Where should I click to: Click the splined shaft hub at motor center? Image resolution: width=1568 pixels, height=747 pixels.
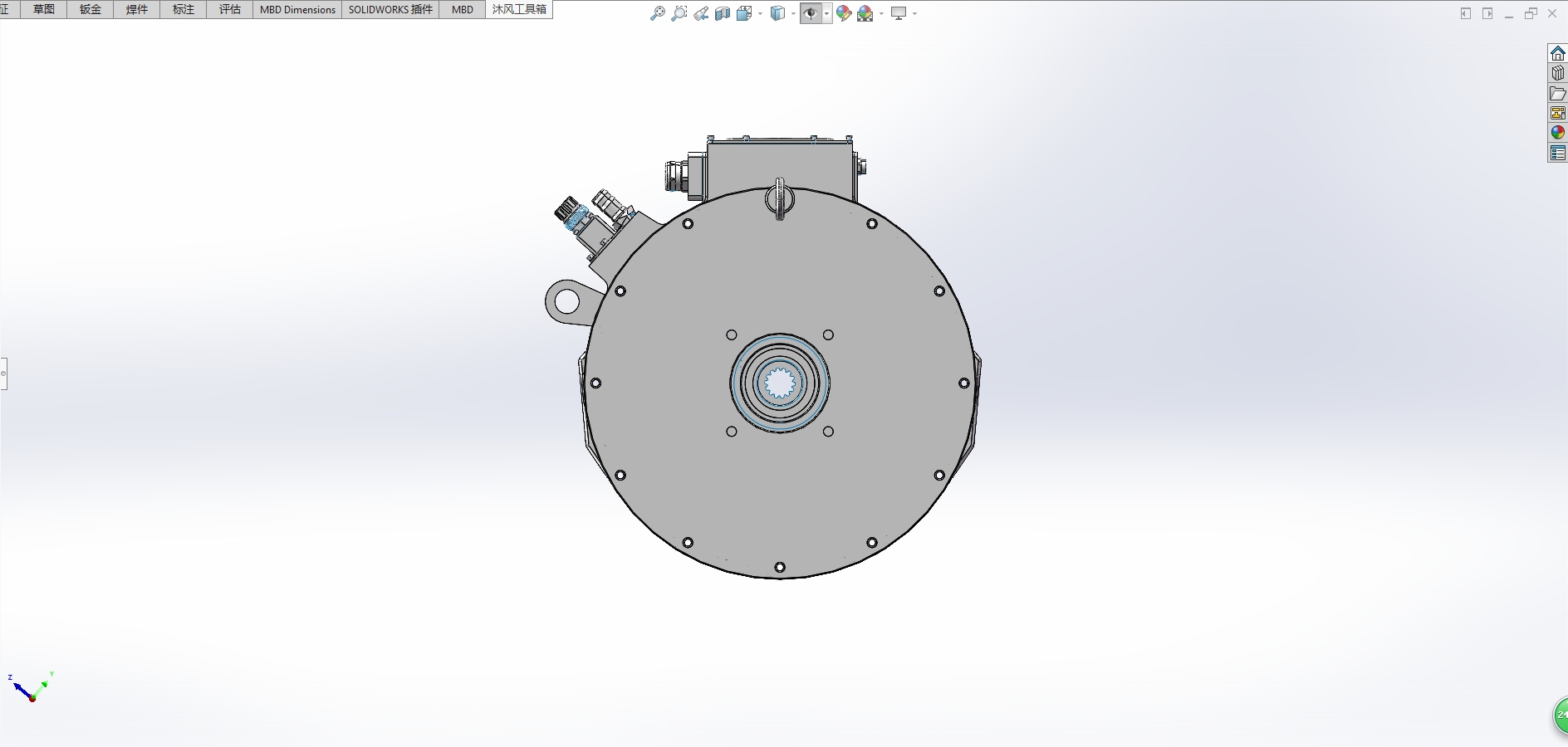click(780, 383)
